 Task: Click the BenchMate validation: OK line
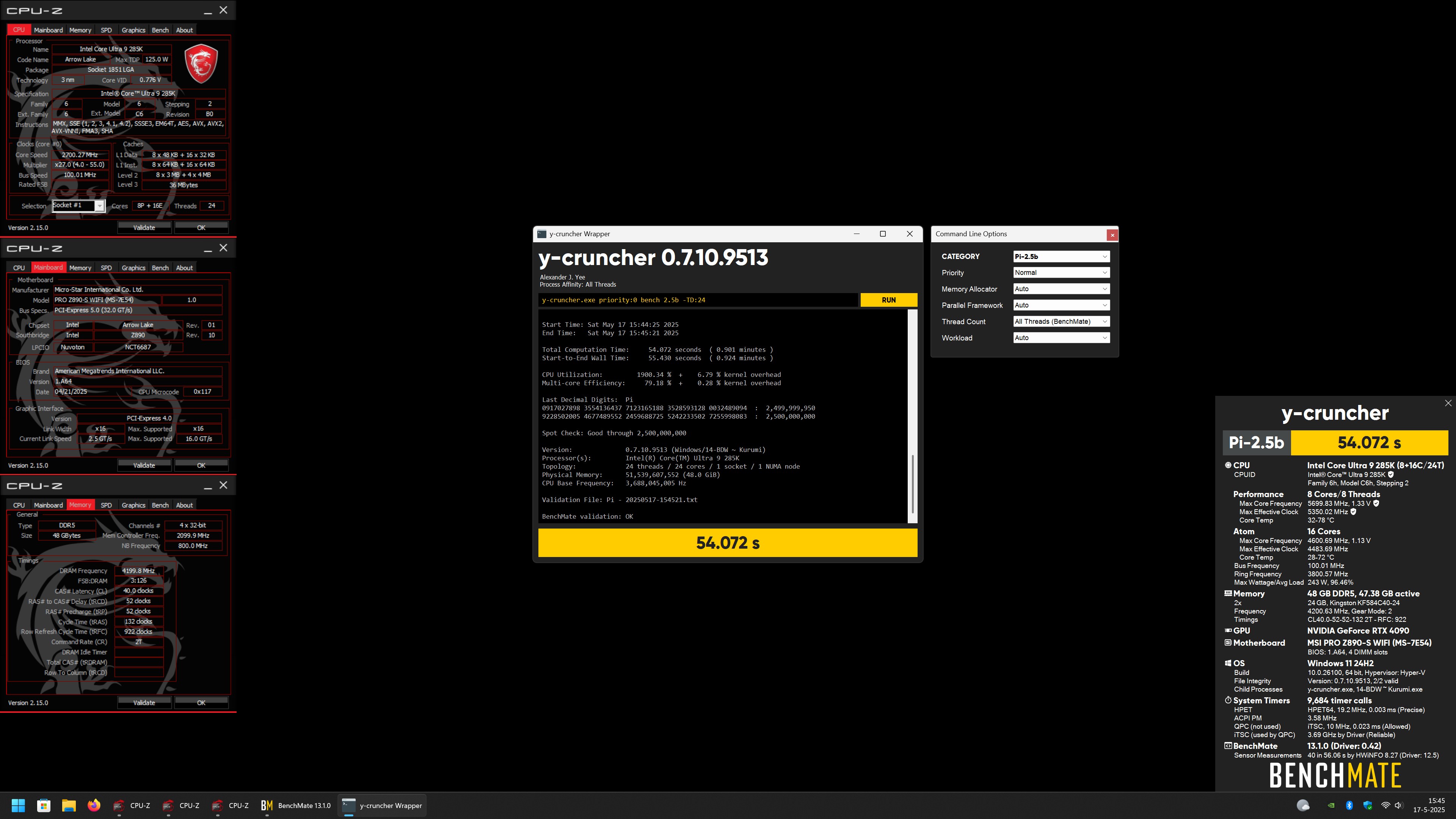587,516
